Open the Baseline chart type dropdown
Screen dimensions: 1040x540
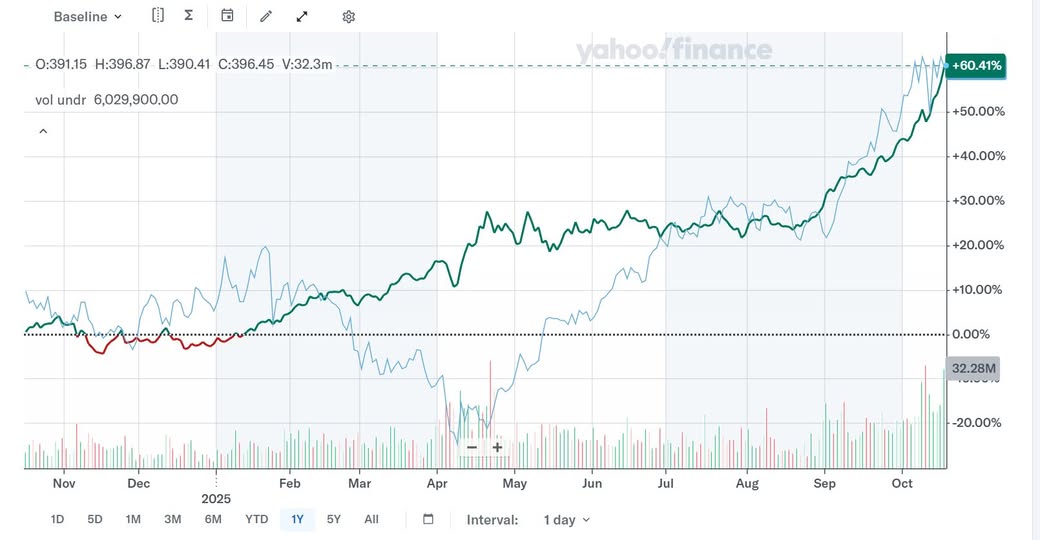click(x=87, y=17)
